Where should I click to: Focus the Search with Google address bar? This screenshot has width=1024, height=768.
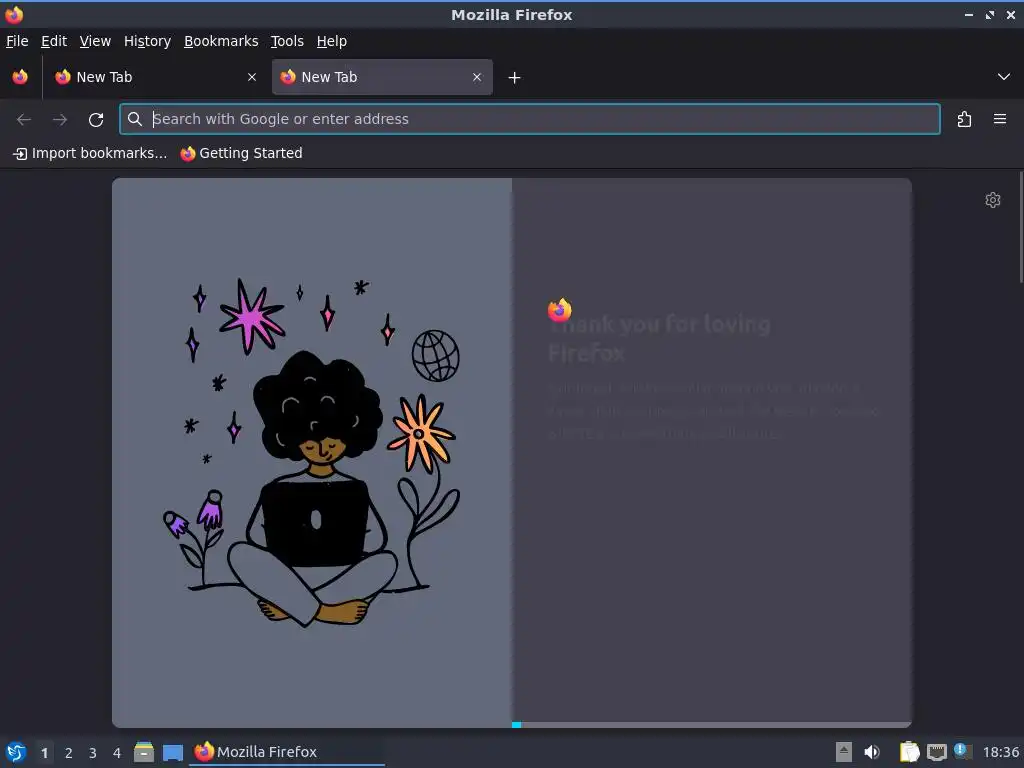click(x=530, y=119)
